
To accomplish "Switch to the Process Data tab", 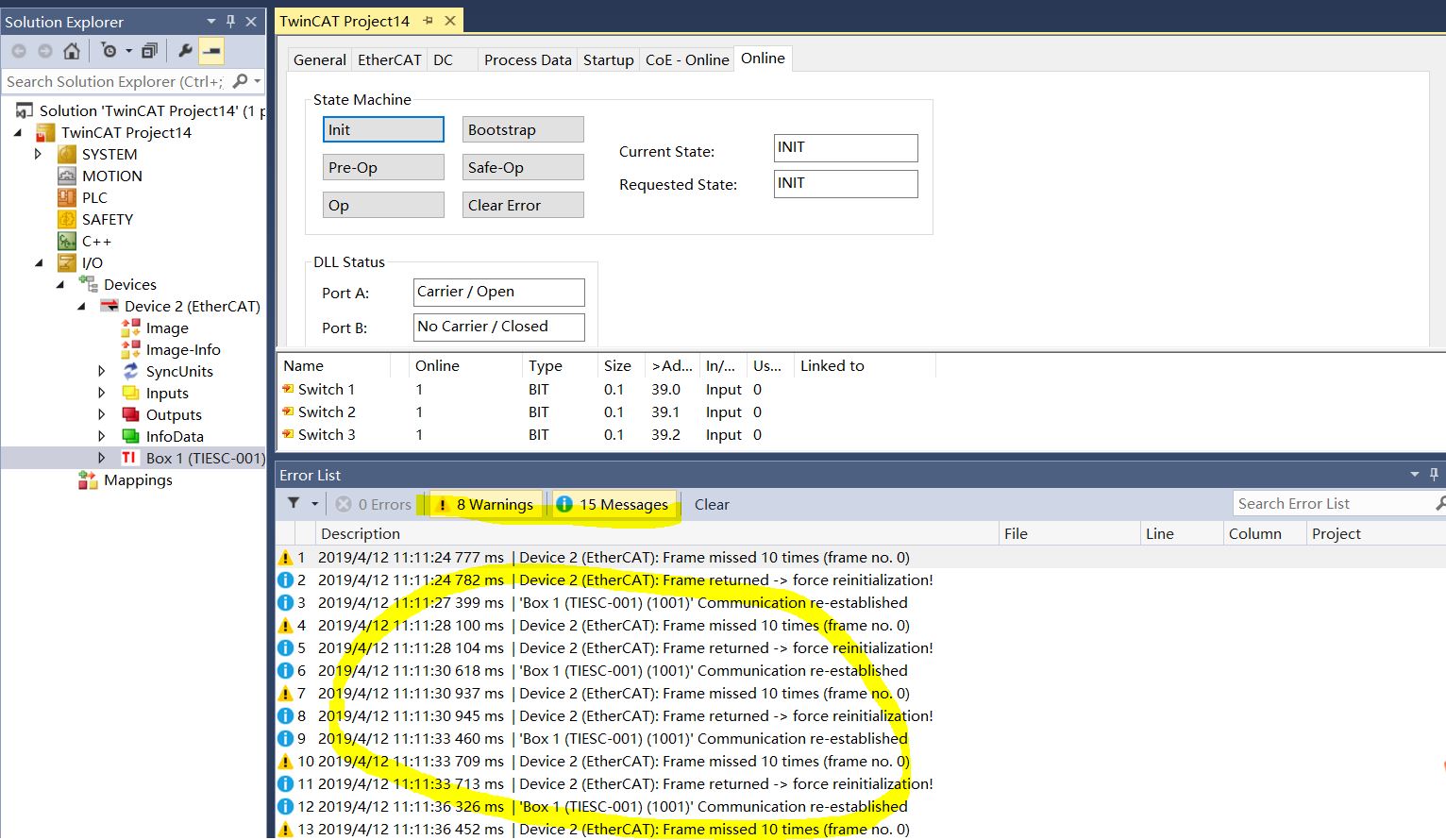I will point(528,59).
